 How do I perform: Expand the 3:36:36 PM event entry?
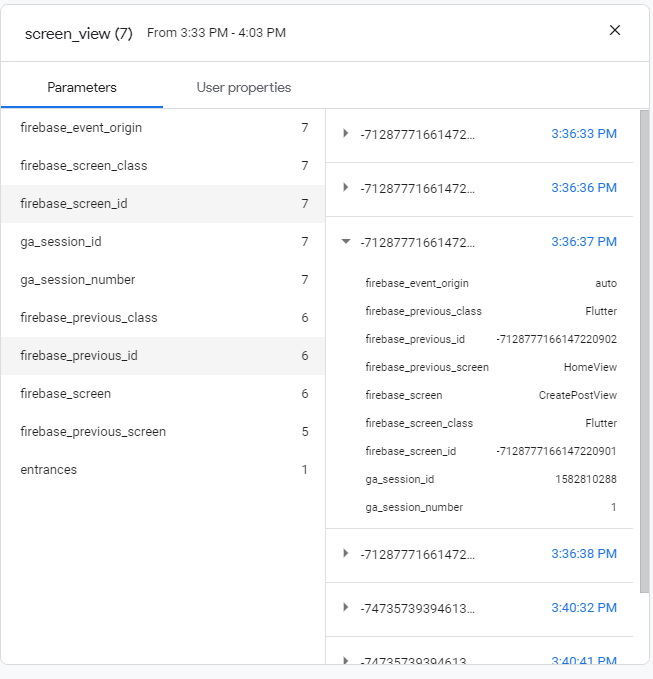pos(346,188)
